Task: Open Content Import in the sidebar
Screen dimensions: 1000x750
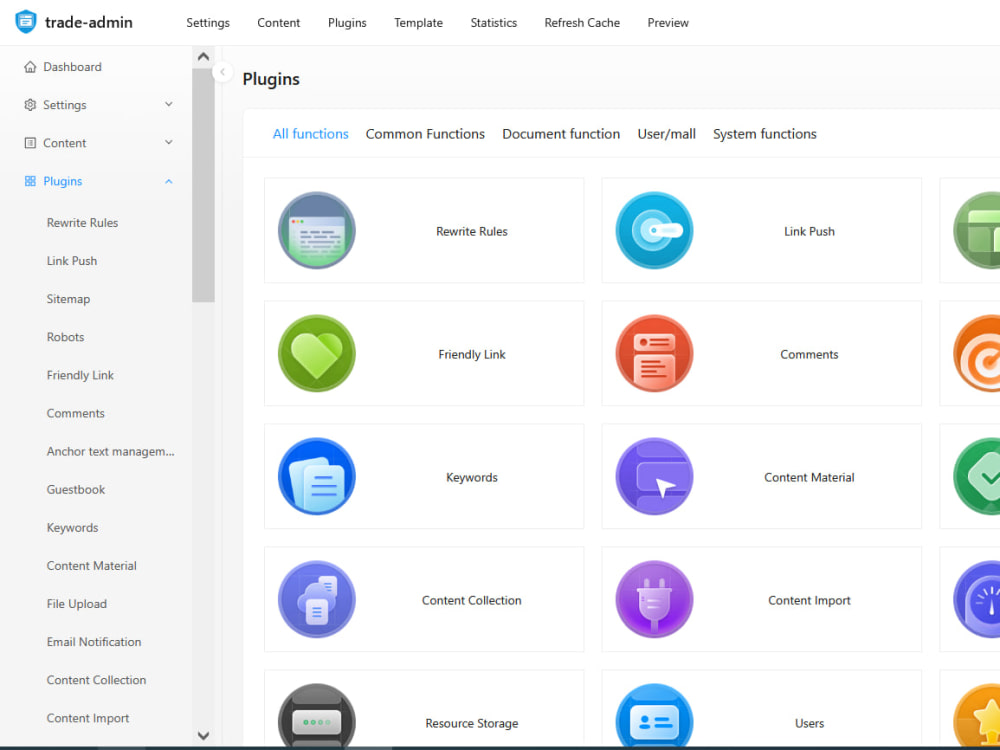Action: [88, 718]
